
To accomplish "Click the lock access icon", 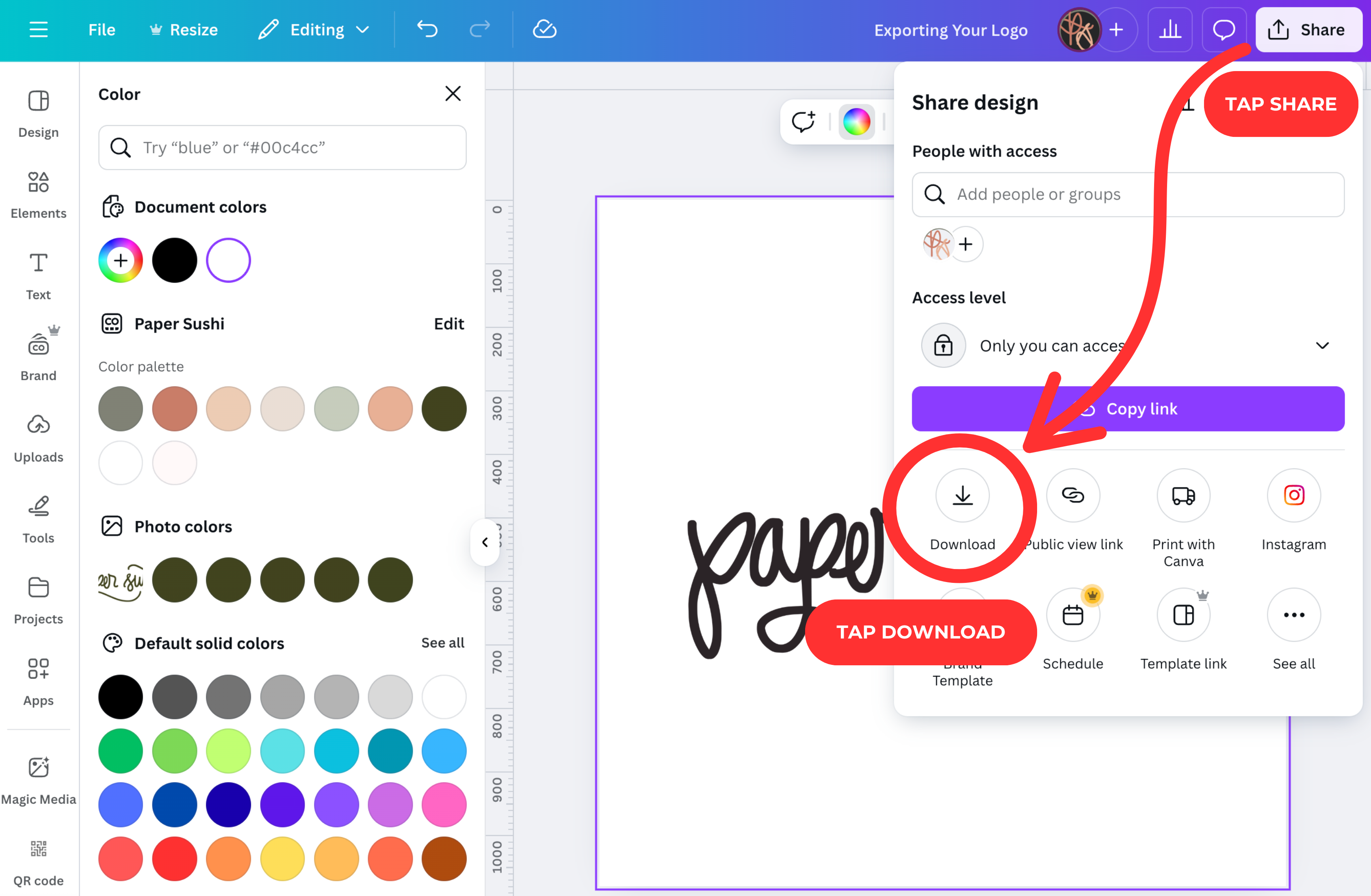I will point(943,346).
